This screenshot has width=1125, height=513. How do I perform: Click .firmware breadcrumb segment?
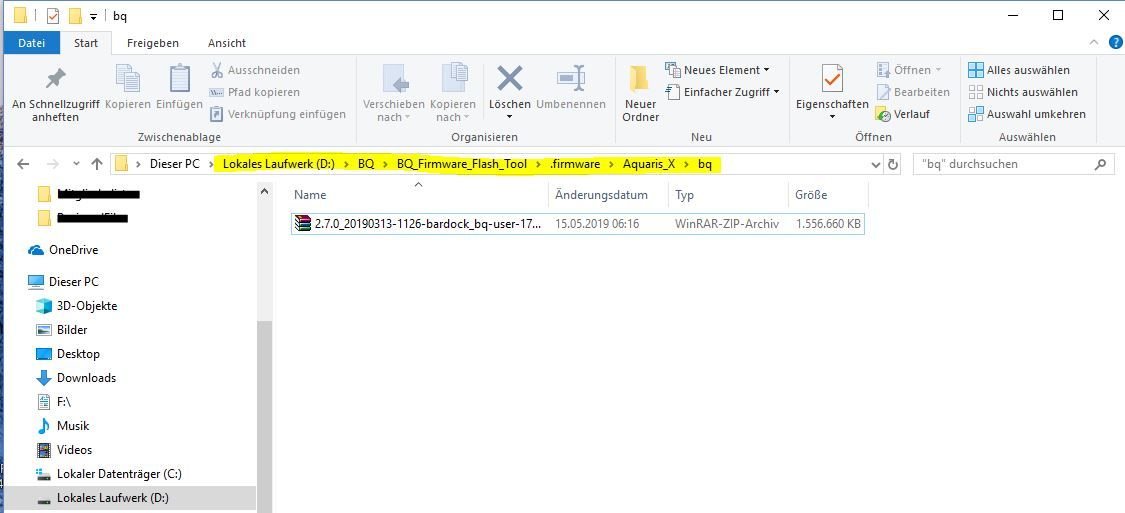[575, 164]
